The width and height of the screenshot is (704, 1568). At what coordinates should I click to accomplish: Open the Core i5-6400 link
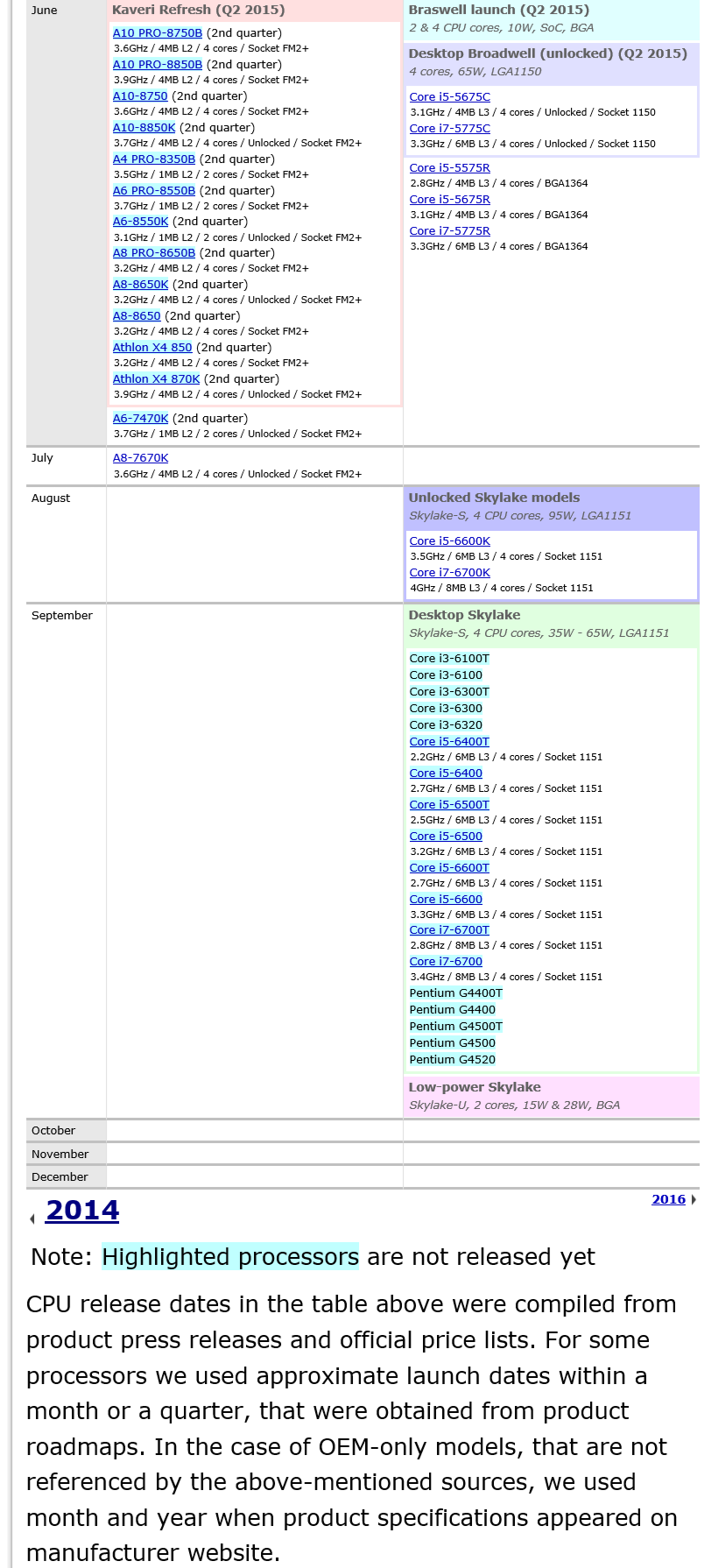(447, 773)
